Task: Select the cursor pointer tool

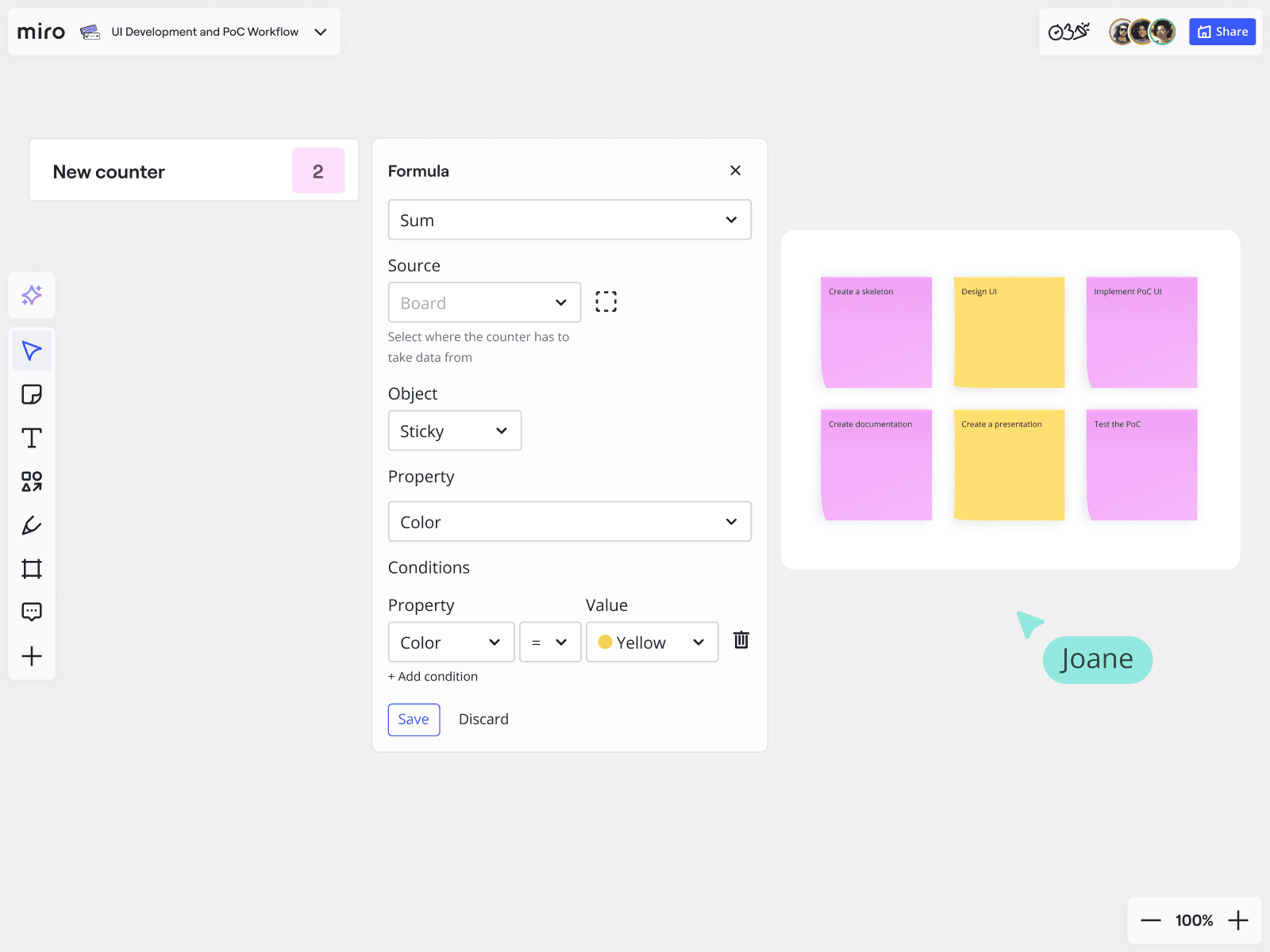Action: [32, 351]
